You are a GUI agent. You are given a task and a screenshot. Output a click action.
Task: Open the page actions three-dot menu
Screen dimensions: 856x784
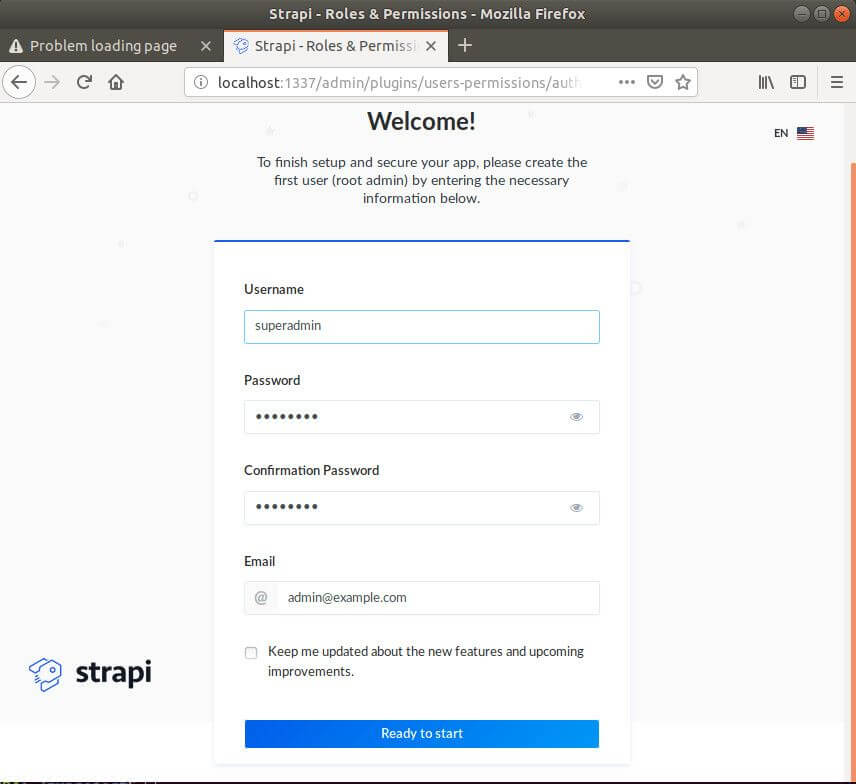(627, 82)
